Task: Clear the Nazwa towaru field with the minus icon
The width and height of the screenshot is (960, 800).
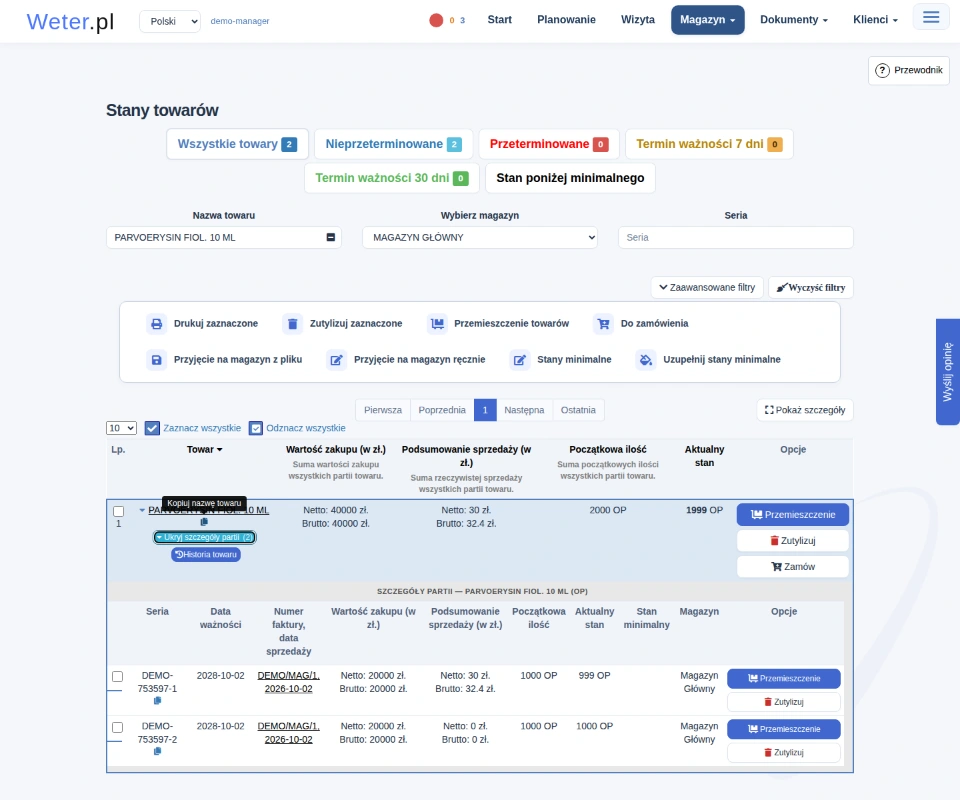Action: 331,237
